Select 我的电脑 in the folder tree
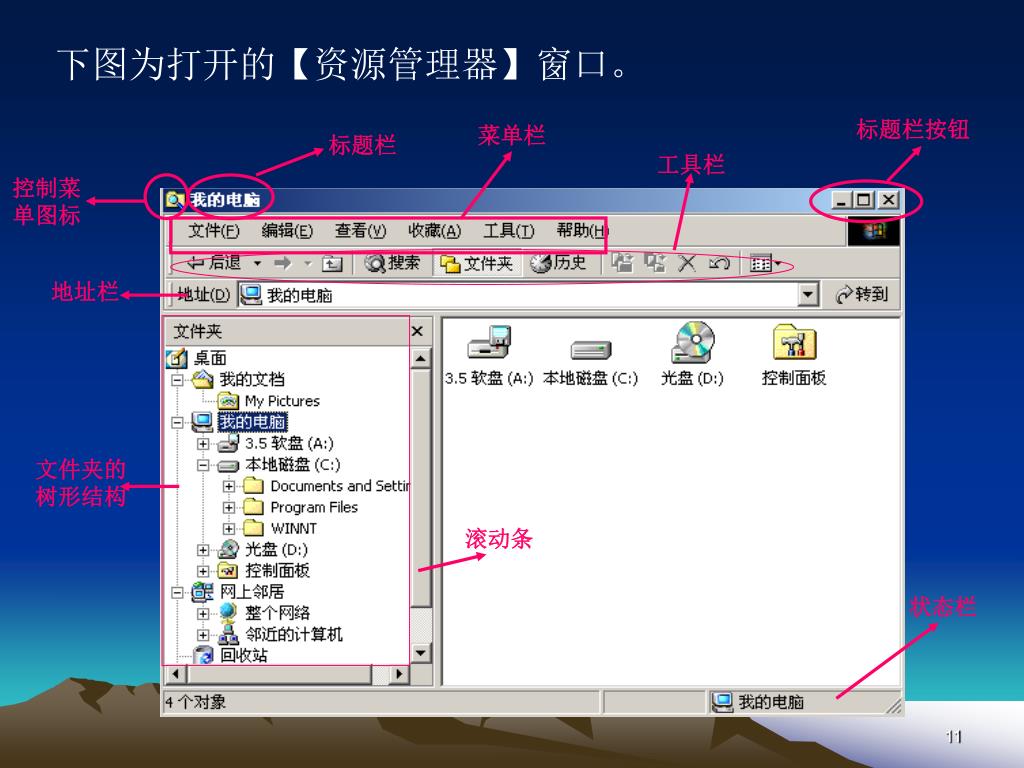The width and height of the screenshot is (1024, 768). click(252, 422)
